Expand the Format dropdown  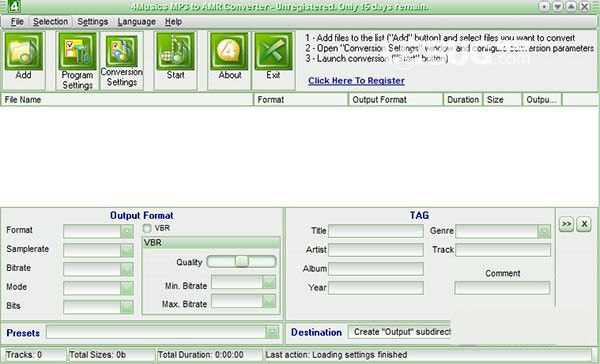click(x=127, y=231)
